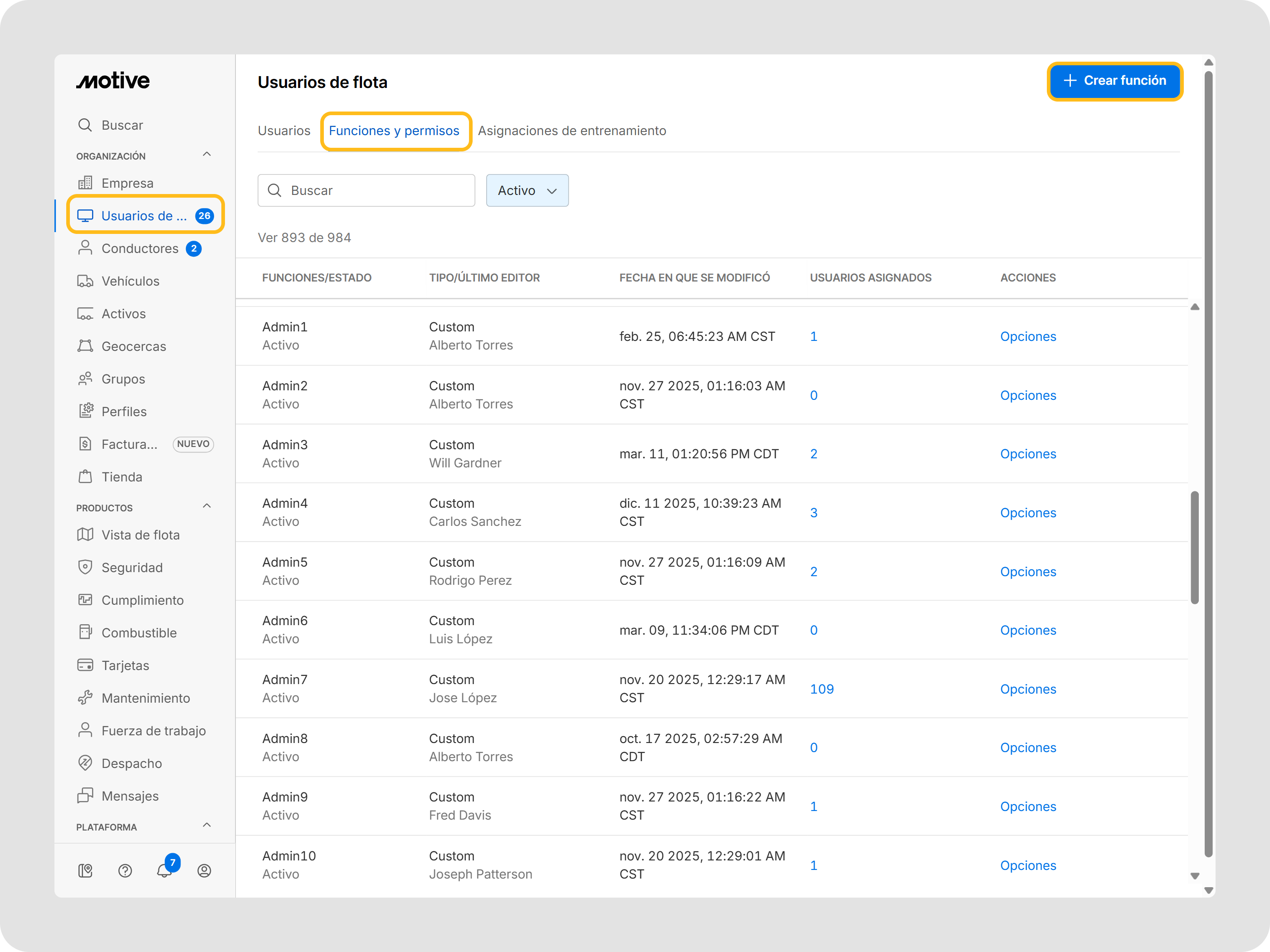Click the map pin icon in bottom bar
This screenshot has height=952, width=1270.
(x=86, y=870)
